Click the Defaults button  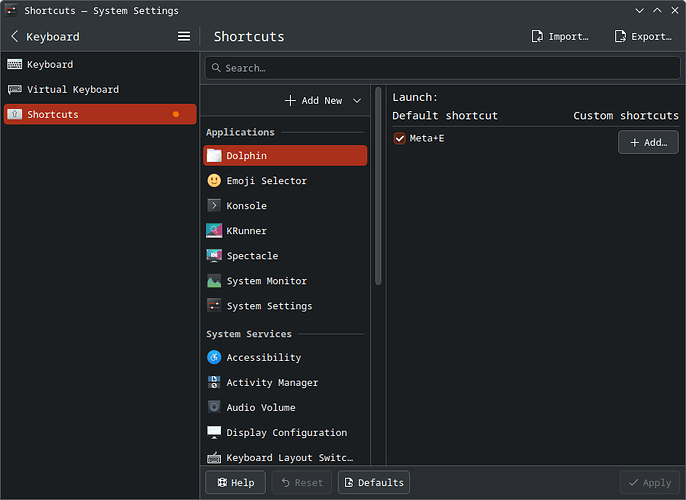[374, 482]
